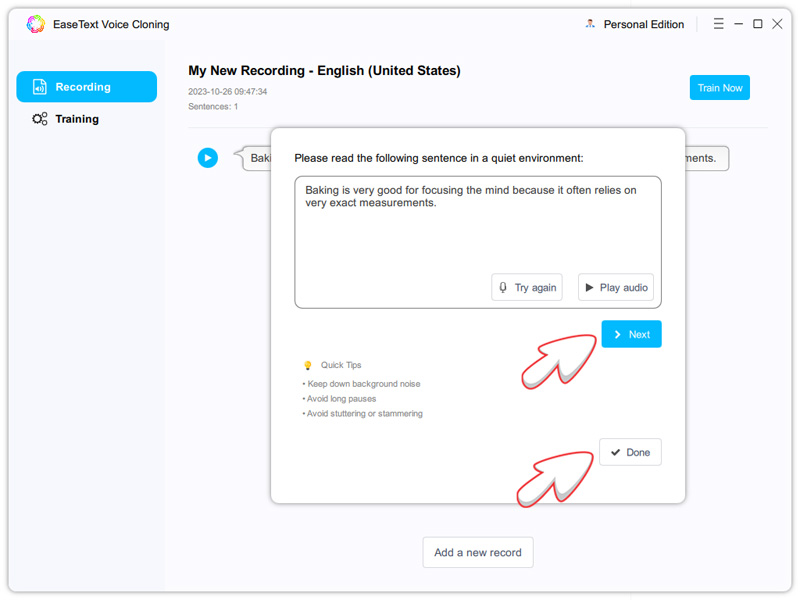
Task: Minimize the EaseText window
Action: [x=738, y=24]
